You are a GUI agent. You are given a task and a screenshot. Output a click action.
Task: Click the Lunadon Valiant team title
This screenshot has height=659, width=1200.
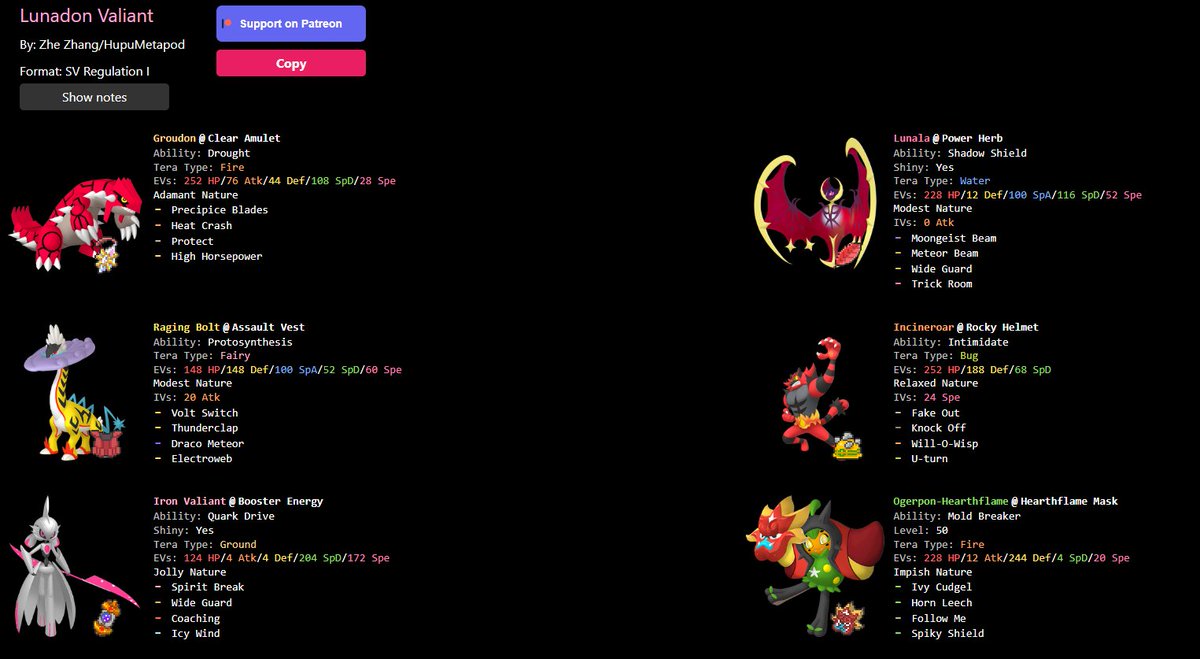(87, 16)
